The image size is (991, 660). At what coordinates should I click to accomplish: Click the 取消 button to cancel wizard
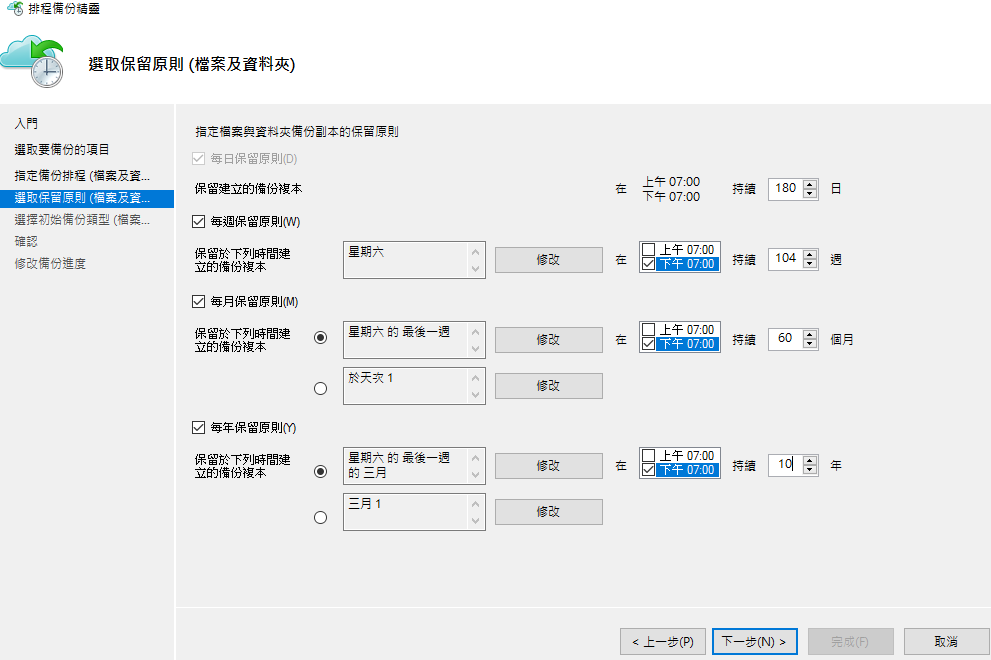(946, 641)
